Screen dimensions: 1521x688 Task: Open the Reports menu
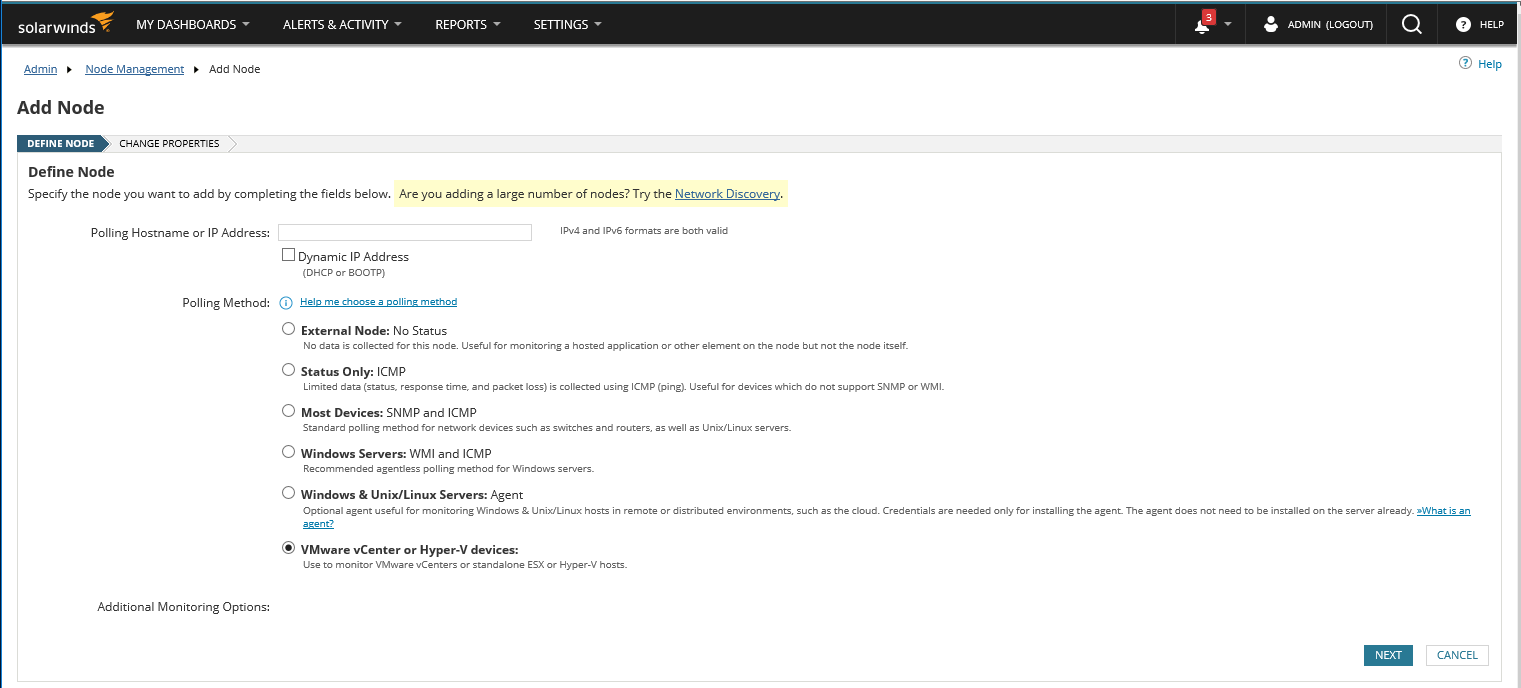(x=468, y=24)
